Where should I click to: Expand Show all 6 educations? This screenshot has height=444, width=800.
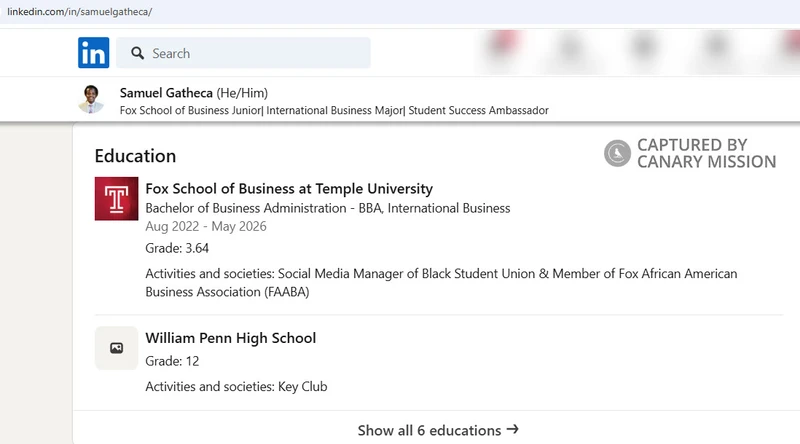[x=430, y=430]
